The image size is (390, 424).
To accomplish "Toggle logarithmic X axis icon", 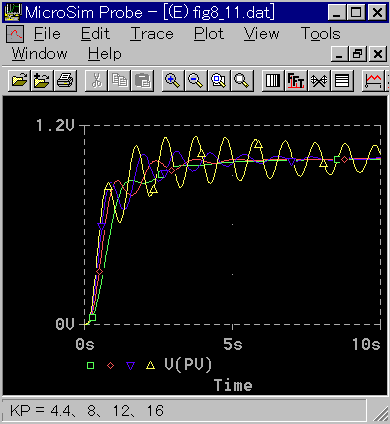I will [273, 80].
